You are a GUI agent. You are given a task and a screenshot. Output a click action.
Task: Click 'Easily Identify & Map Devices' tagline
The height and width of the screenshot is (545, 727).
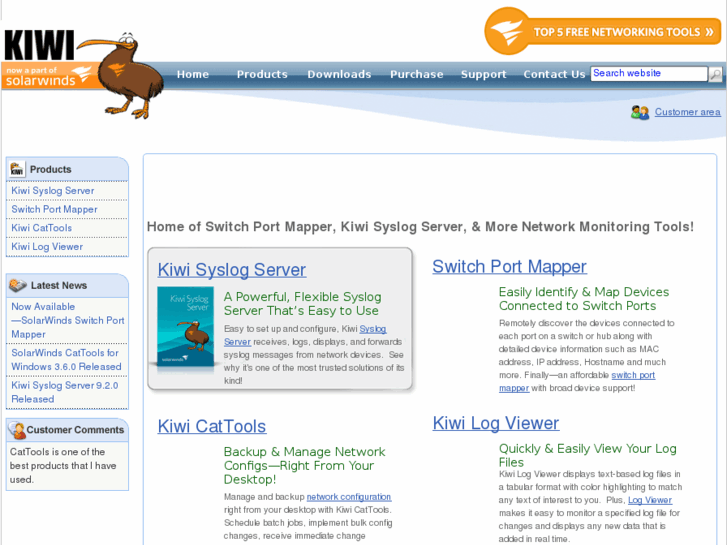tap(584, 299)
